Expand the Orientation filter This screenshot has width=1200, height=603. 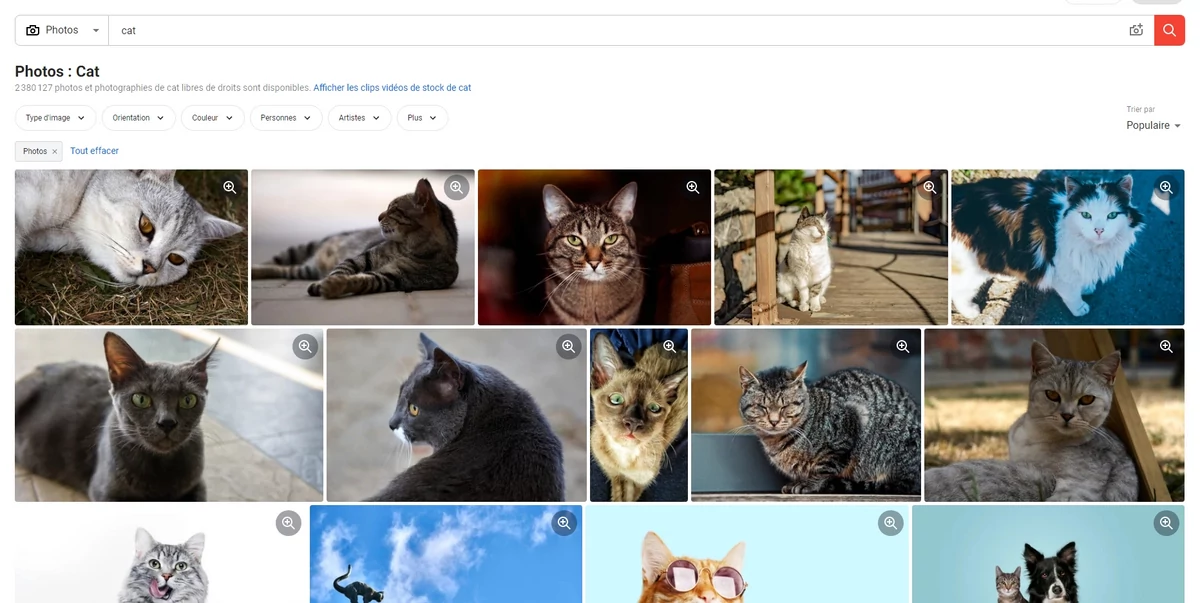point(138,118)
